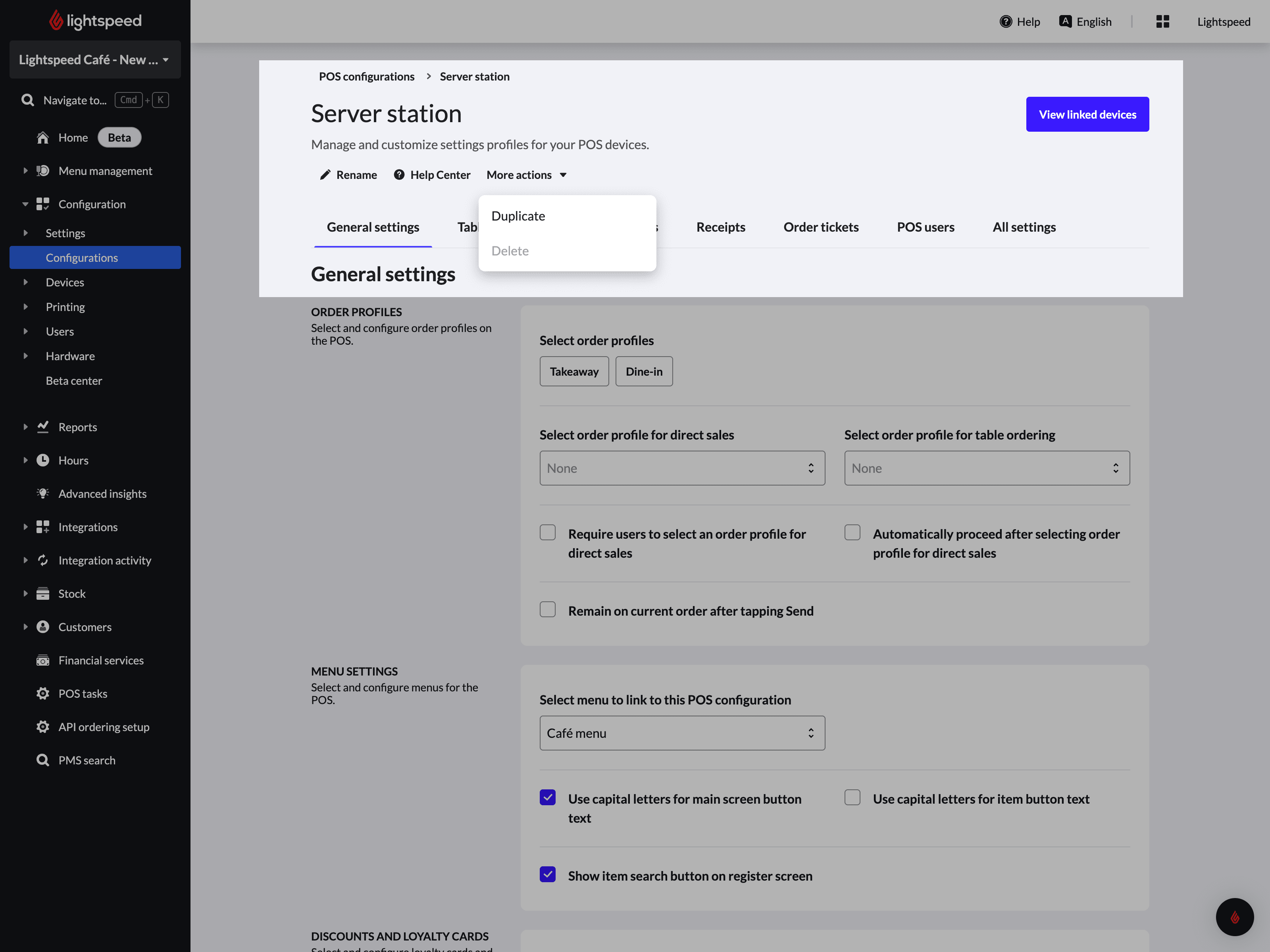This screenshot has width=1270, height=952.
Task: Click the Integration activity sync icon
Action: point(43,560)
